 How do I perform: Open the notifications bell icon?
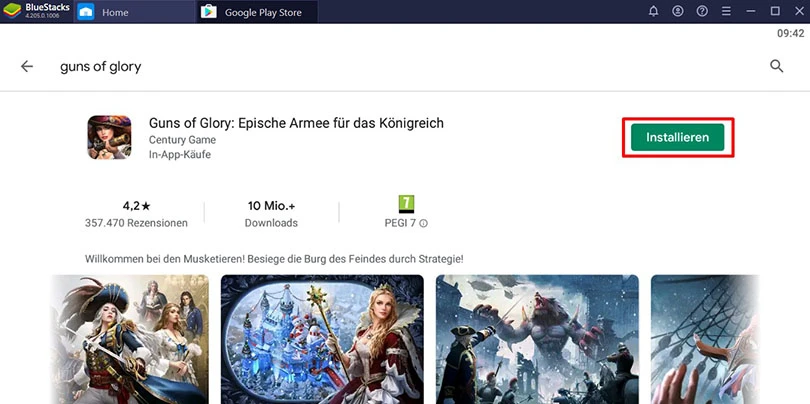pyautogui.click(x=653, y=11)
